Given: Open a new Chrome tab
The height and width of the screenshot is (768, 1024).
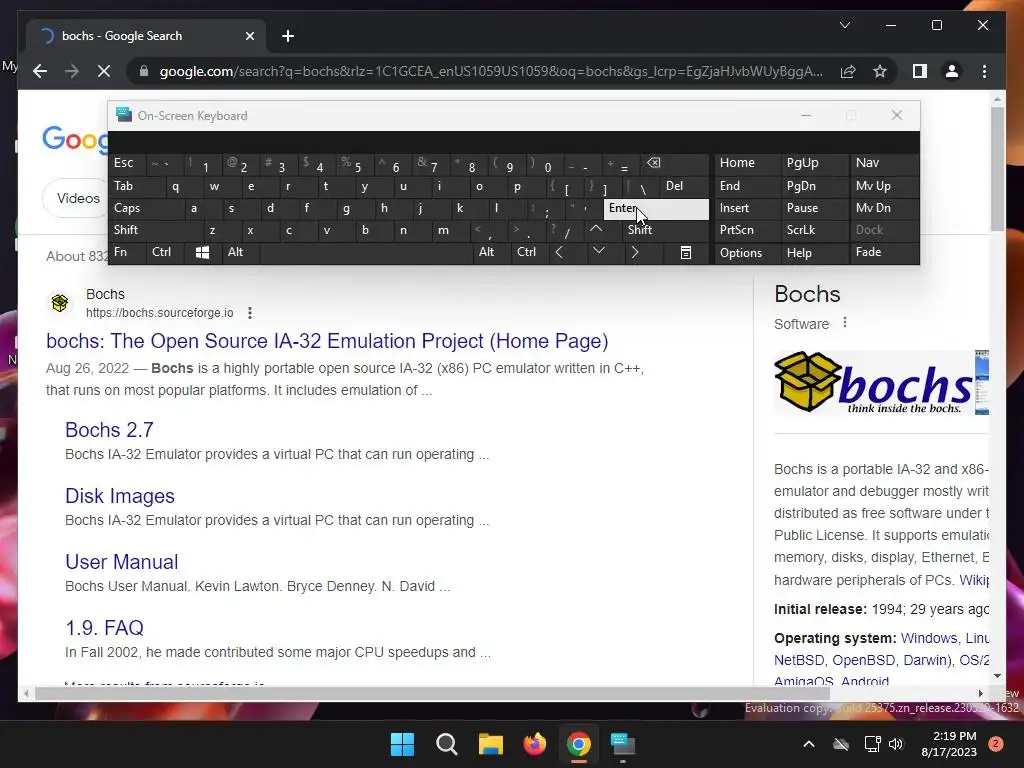Looking at the screenshot, I should click(288, 36).
